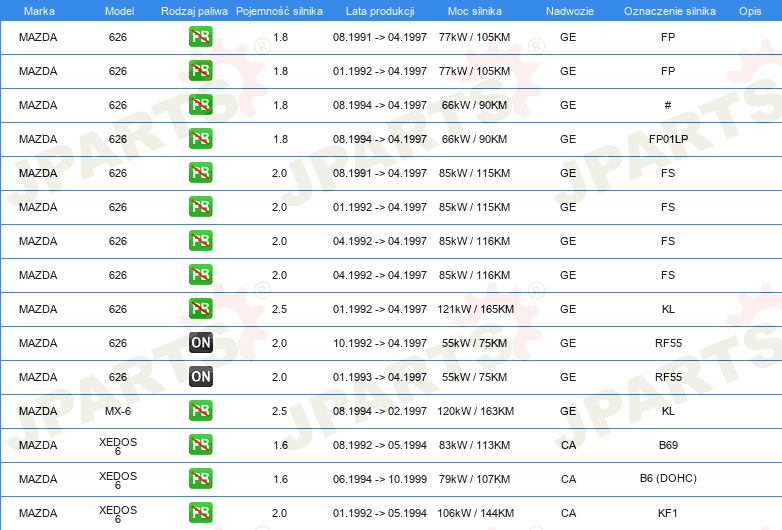Viewport: 782px width, 530px height.
Task: Click the petrol icon in the first 626 row
Action: click(x=200, y=36)
